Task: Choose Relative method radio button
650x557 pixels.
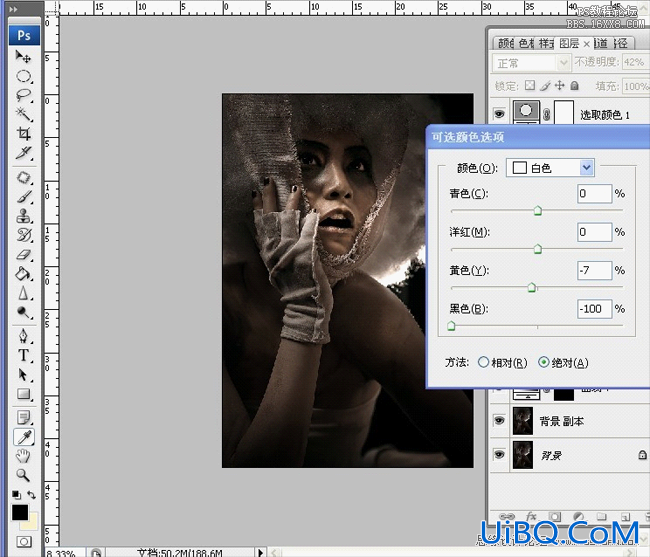Action: [x=483, y=362]
